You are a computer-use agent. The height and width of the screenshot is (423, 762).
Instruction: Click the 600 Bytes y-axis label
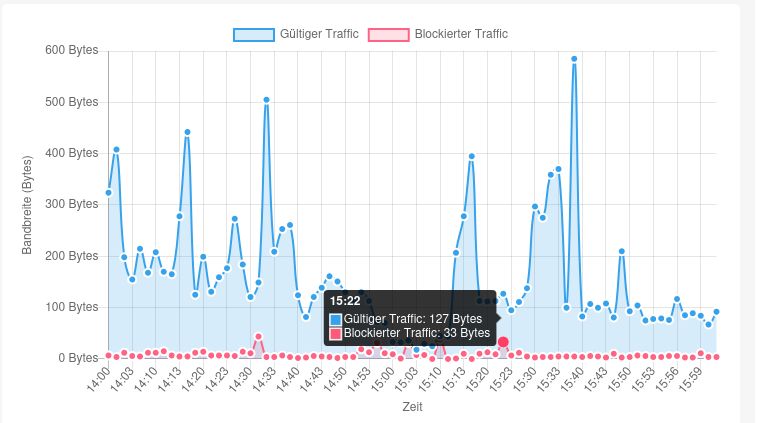pos(73,50)
